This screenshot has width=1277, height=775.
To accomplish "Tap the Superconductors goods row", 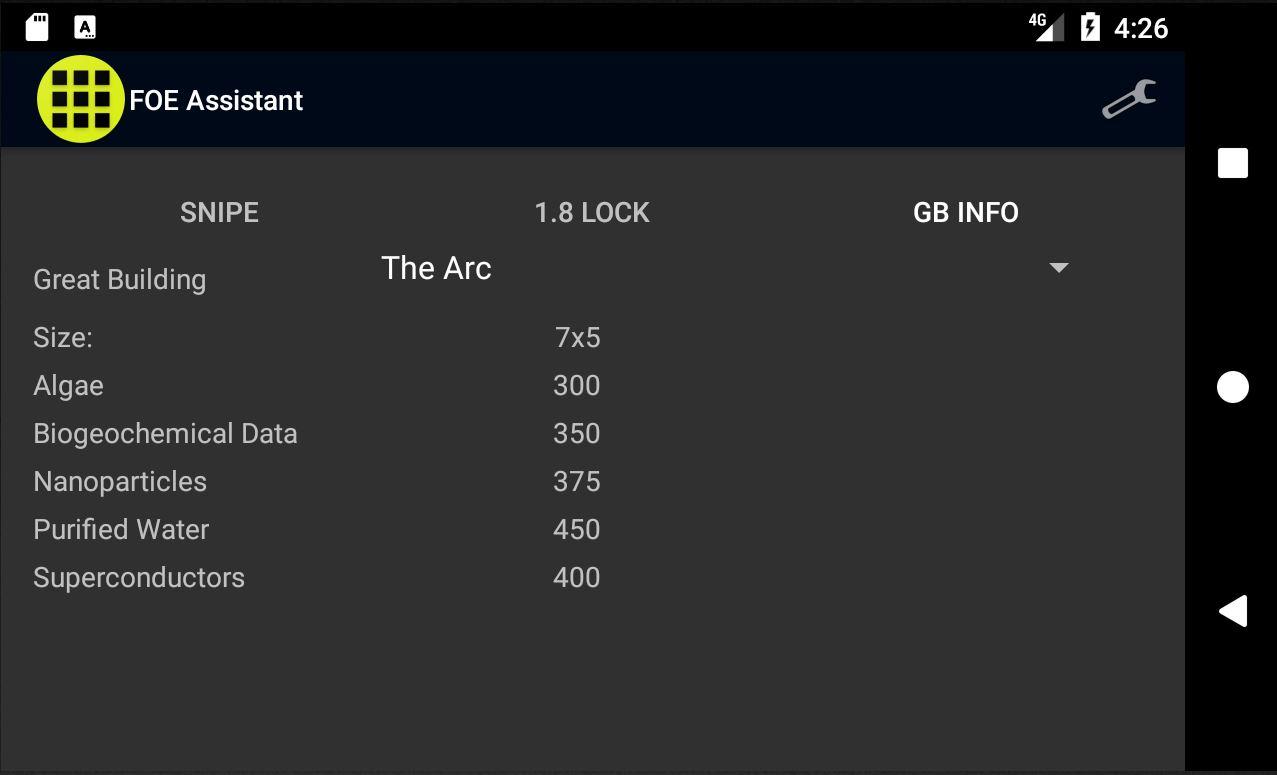I will tap(139, 578).
